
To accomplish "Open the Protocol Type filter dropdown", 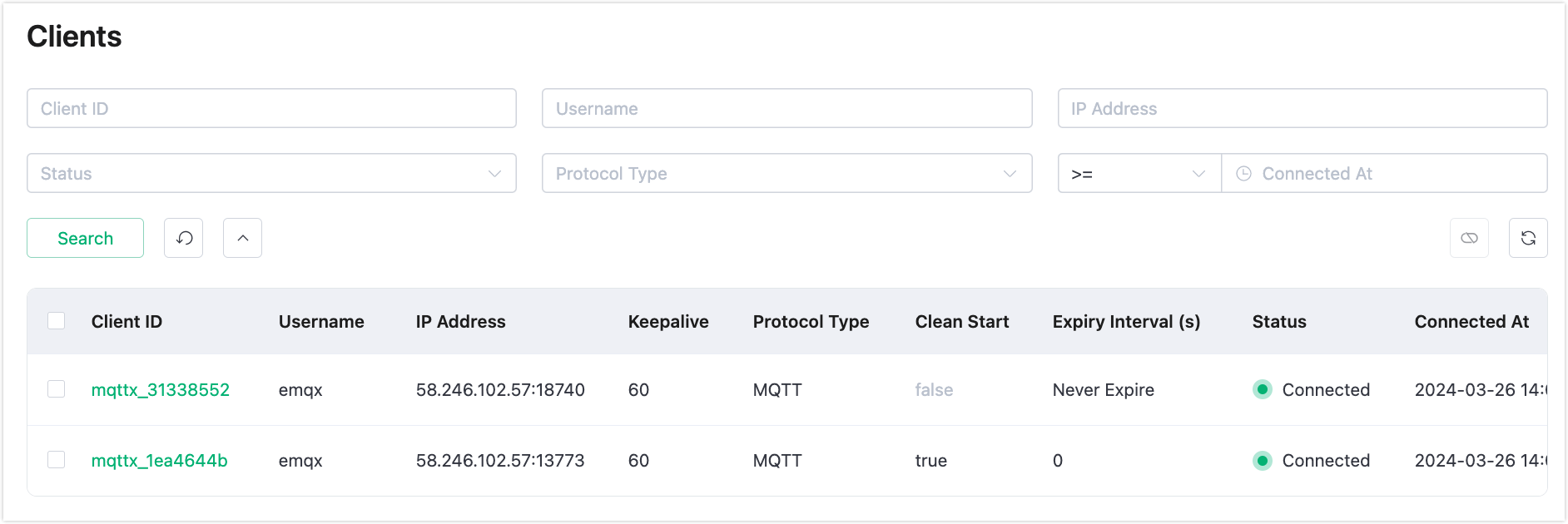I will (786, 174).
